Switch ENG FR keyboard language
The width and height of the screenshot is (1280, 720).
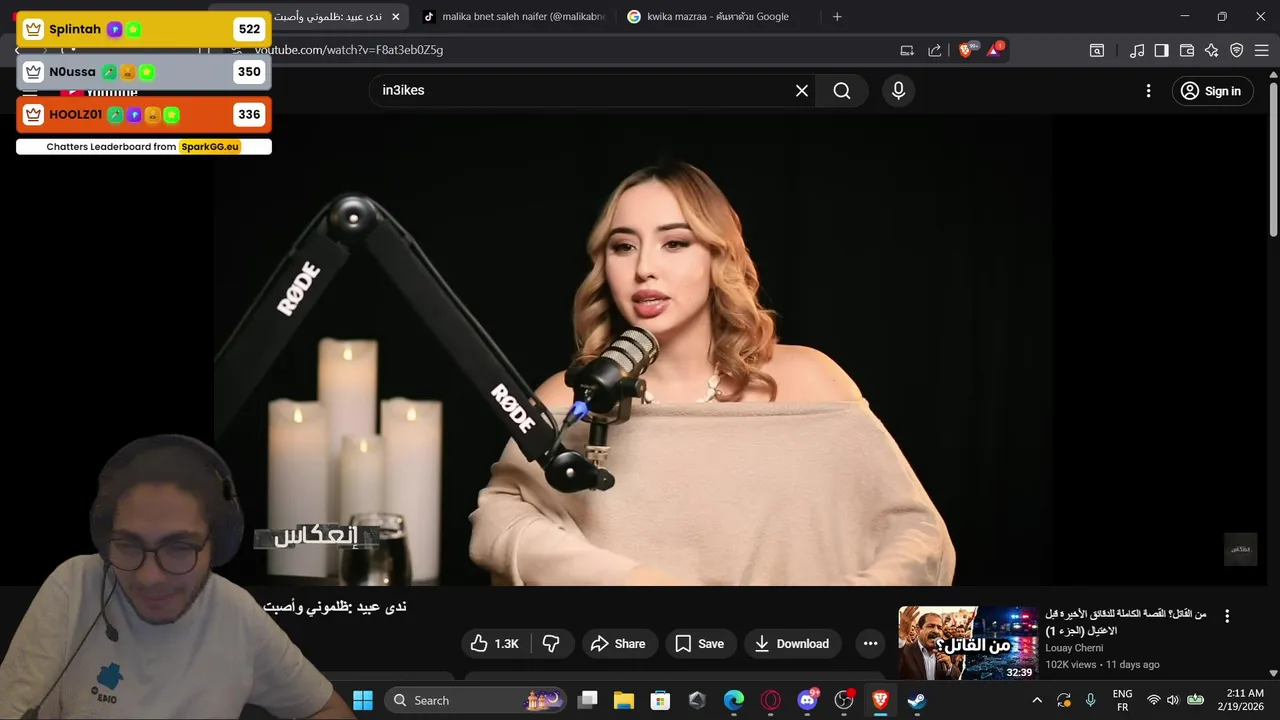click(x=1122, y=700)
